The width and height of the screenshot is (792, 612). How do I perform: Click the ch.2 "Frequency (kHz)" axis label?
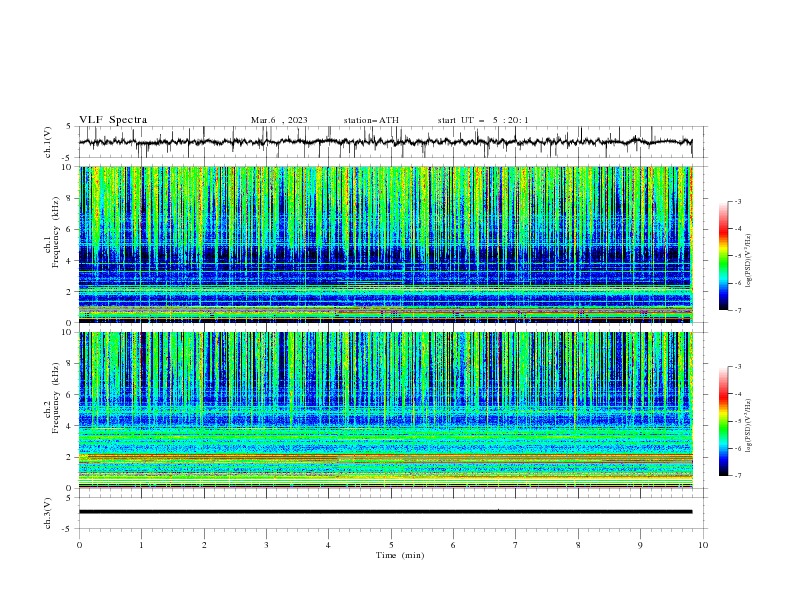coord(56,398)
